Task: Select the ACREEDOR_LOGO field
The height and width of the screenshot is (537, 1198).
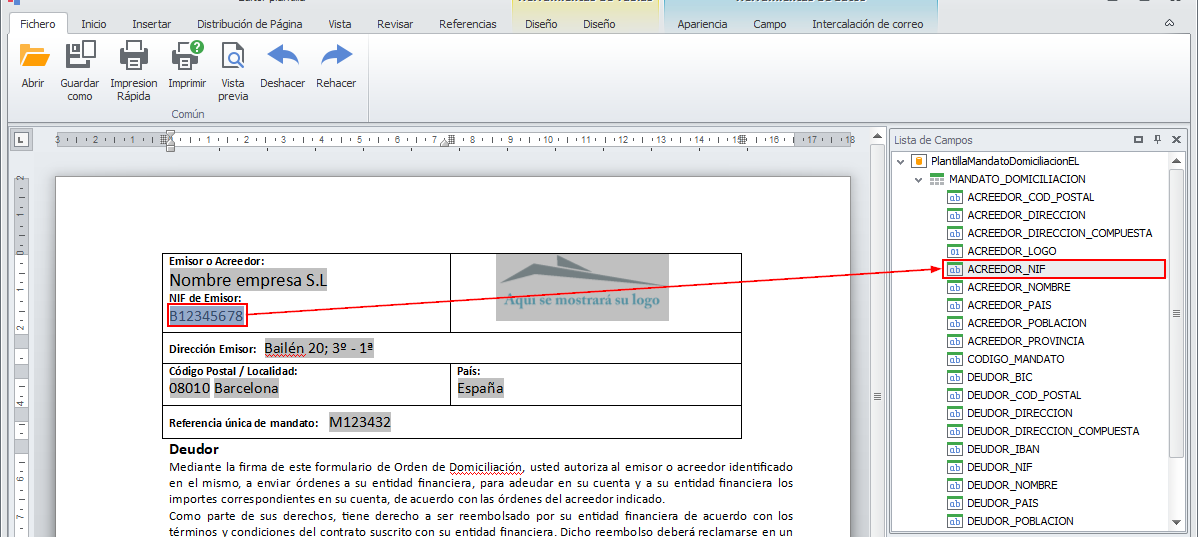Action: (x=1012, y=251)
